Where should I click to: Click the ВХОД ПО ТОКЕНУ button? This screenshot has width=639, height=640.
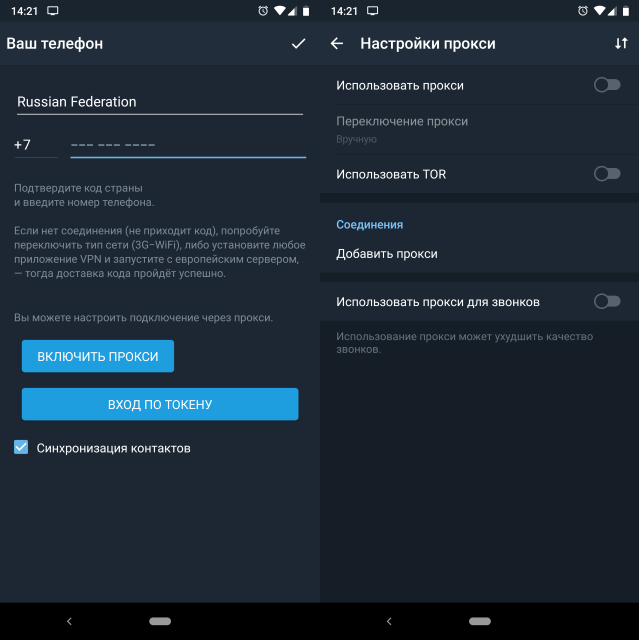click(160, 404)
